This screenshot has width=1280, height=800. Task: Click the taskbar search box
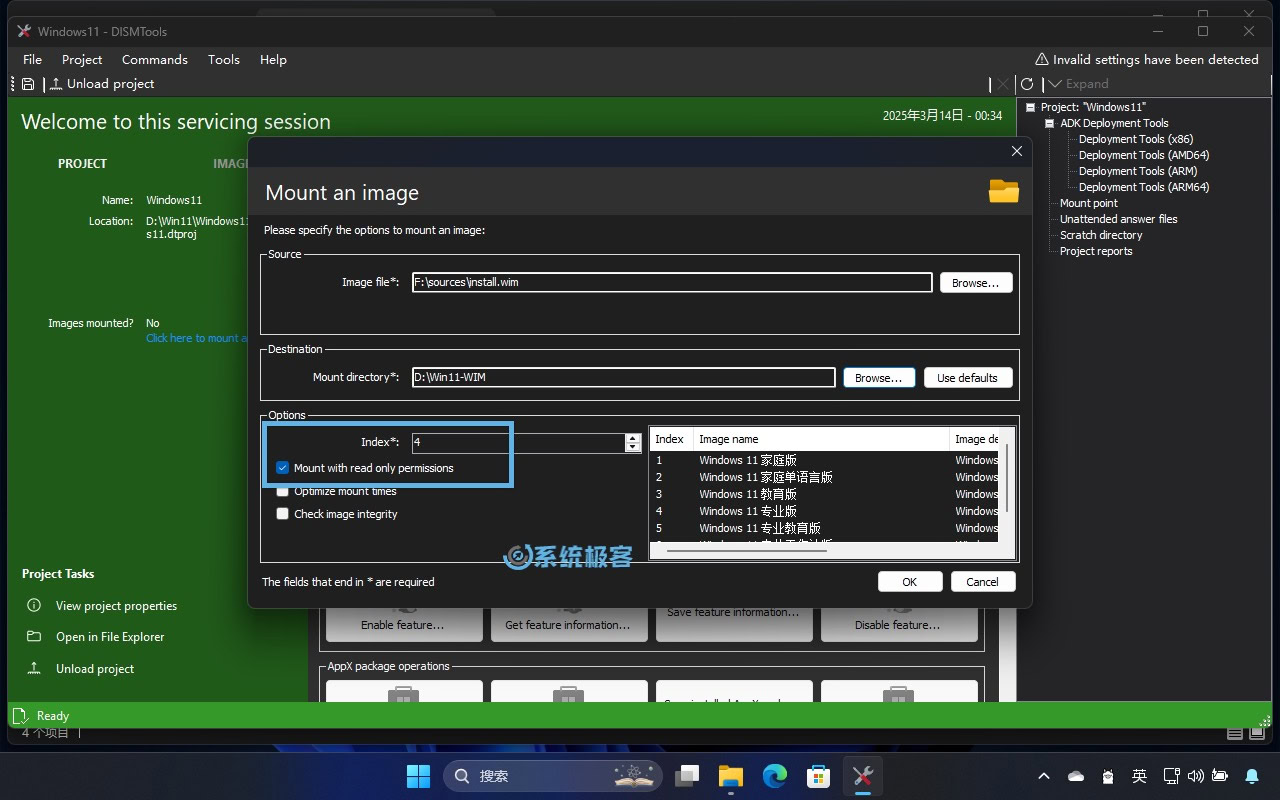(551, 776)
